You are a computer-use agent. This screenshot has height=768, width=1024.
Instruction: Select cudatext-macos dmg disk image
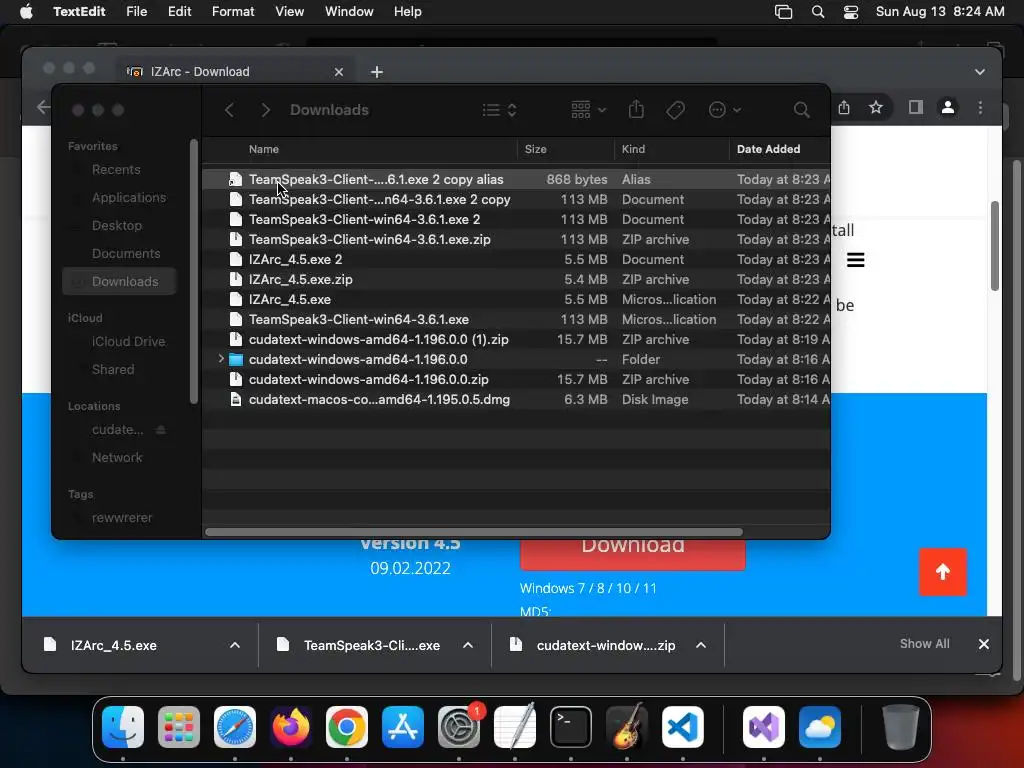coord(516,399)
